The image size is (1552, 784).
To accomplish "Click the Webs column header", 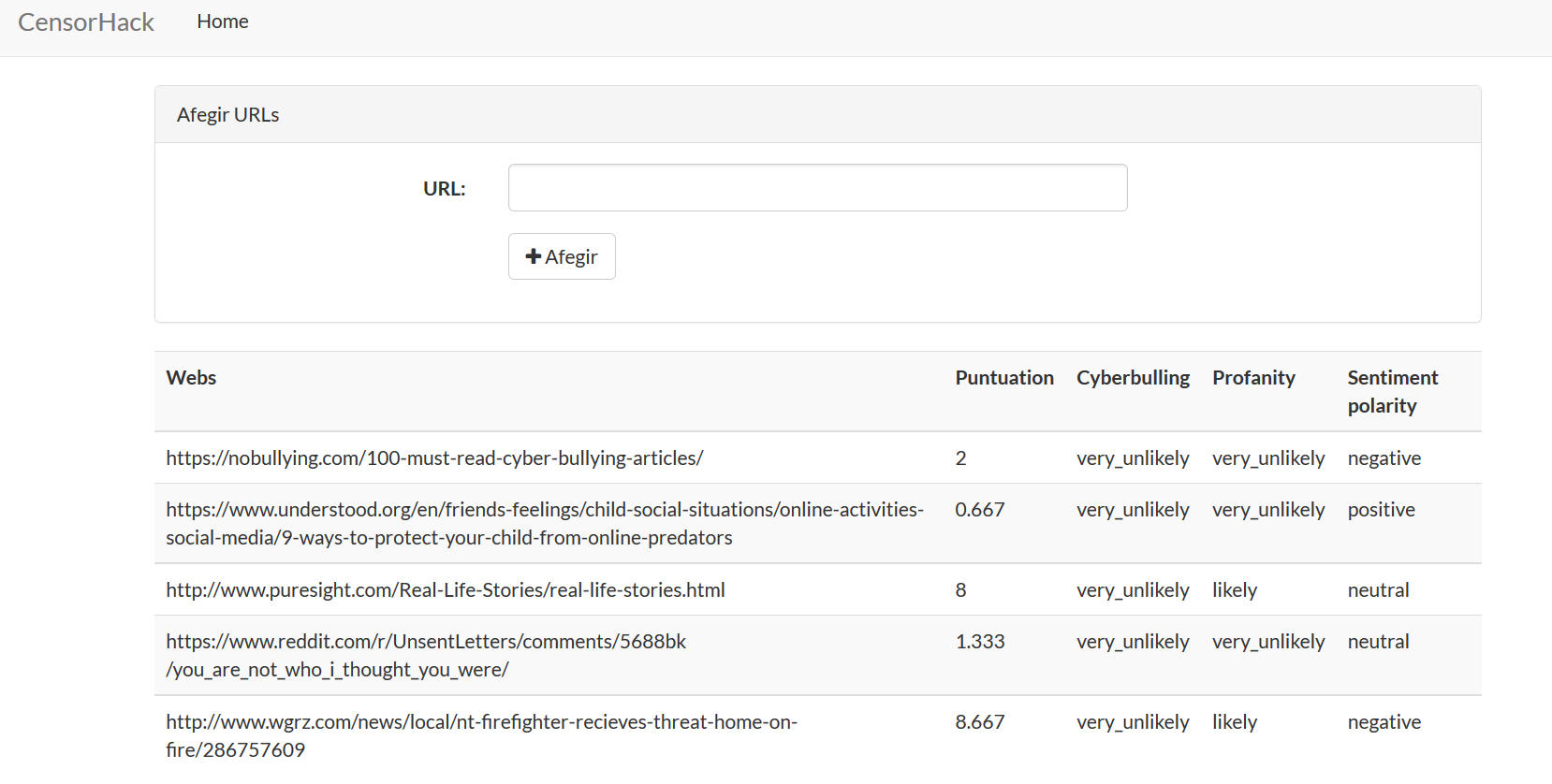I will tap(192, 378).
